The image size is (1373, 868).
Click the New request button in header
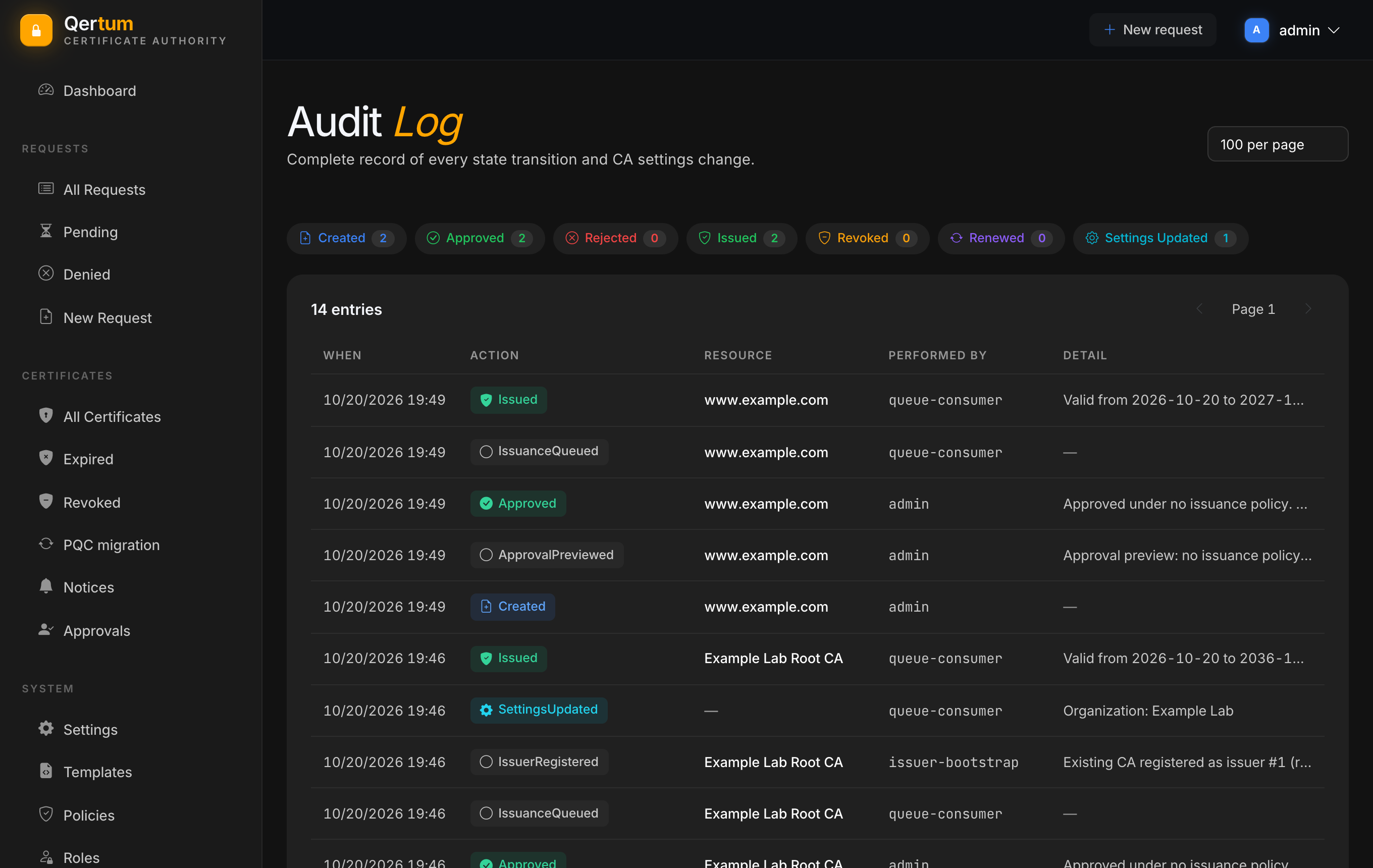(x=1152, y=30)
